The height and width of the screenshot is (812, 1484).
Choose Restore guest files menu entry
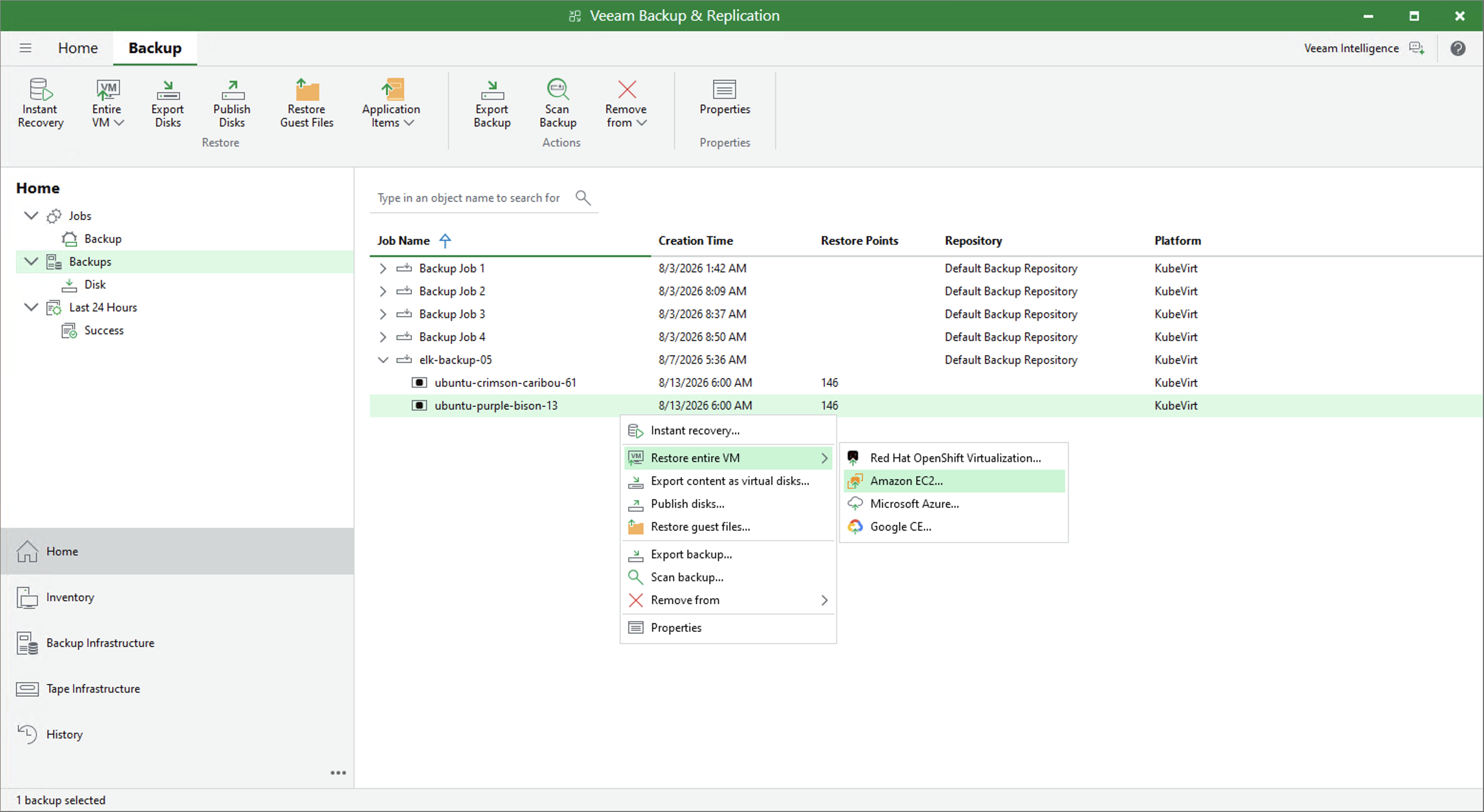pos(728,526)
